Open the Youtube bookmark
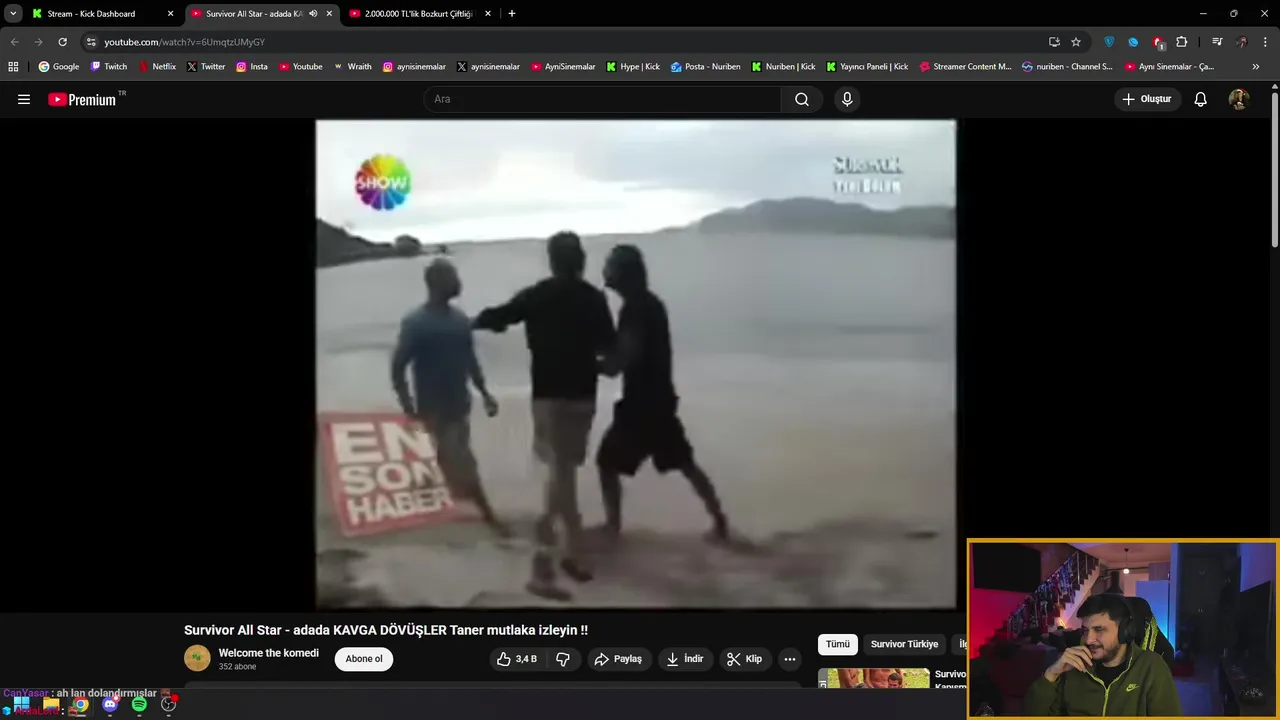This screenshot has width=1280, height=720. (300, 67)
